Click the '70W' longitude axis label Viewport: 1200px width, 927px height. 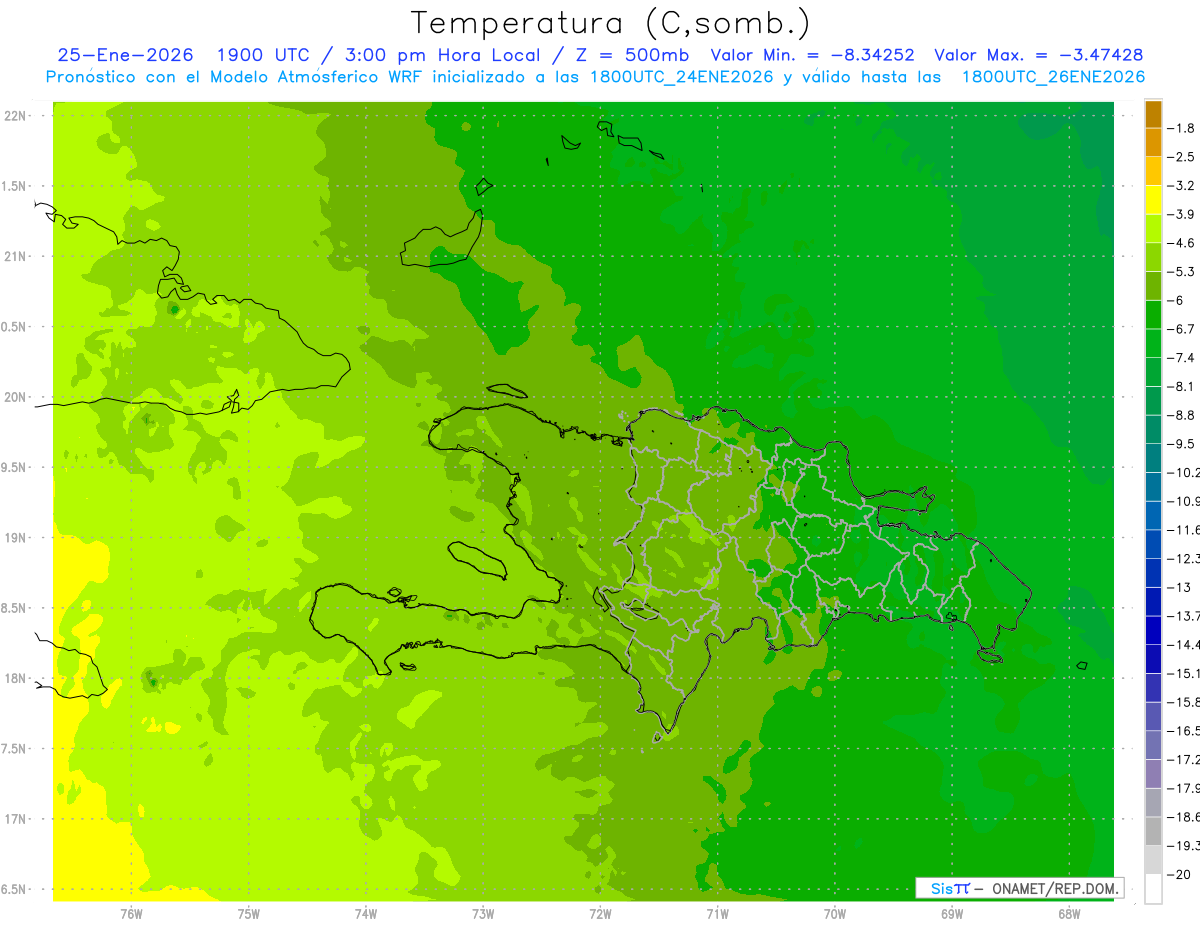(x=834, y=913)
